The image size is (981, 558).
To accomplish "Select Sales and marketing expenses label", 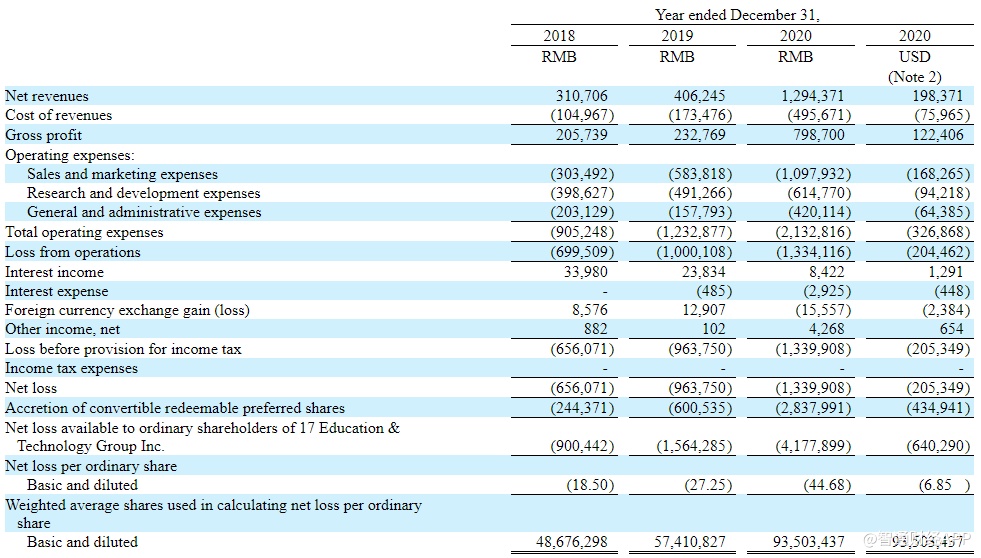I will coord(123,174).
